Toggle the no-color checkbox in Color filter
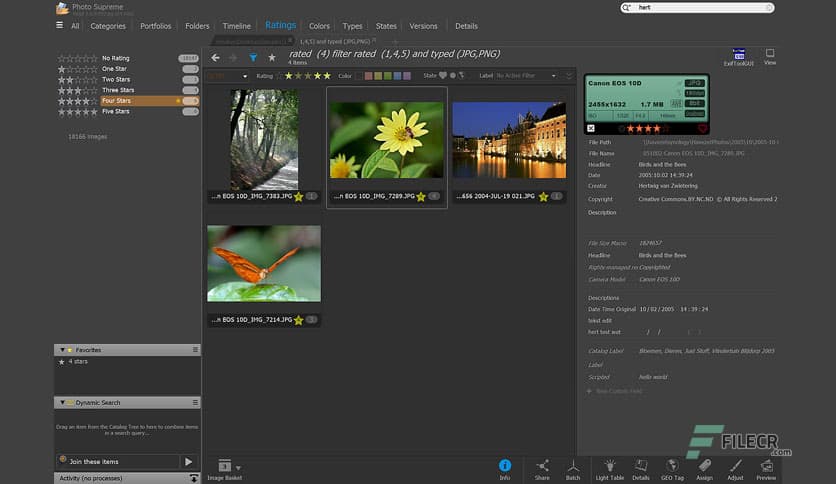 pyautogui.click(x=359, y=76)
